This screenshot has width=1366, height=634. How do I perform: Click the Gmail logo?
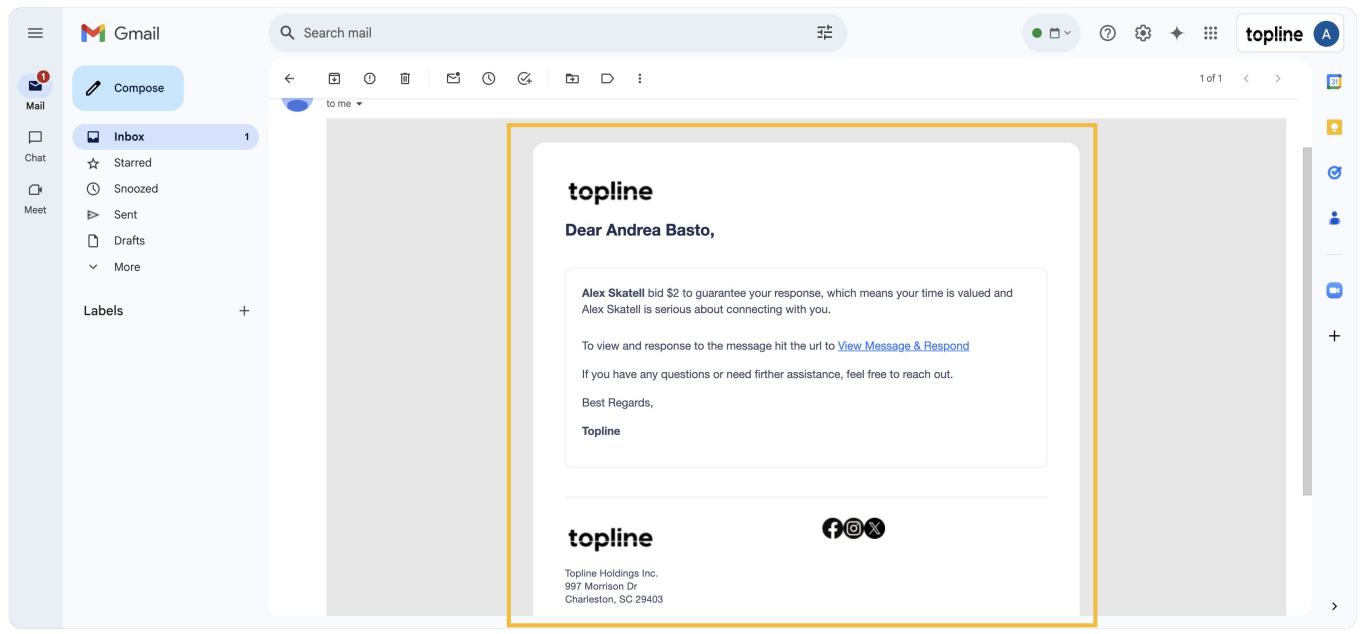coord(120,33)
